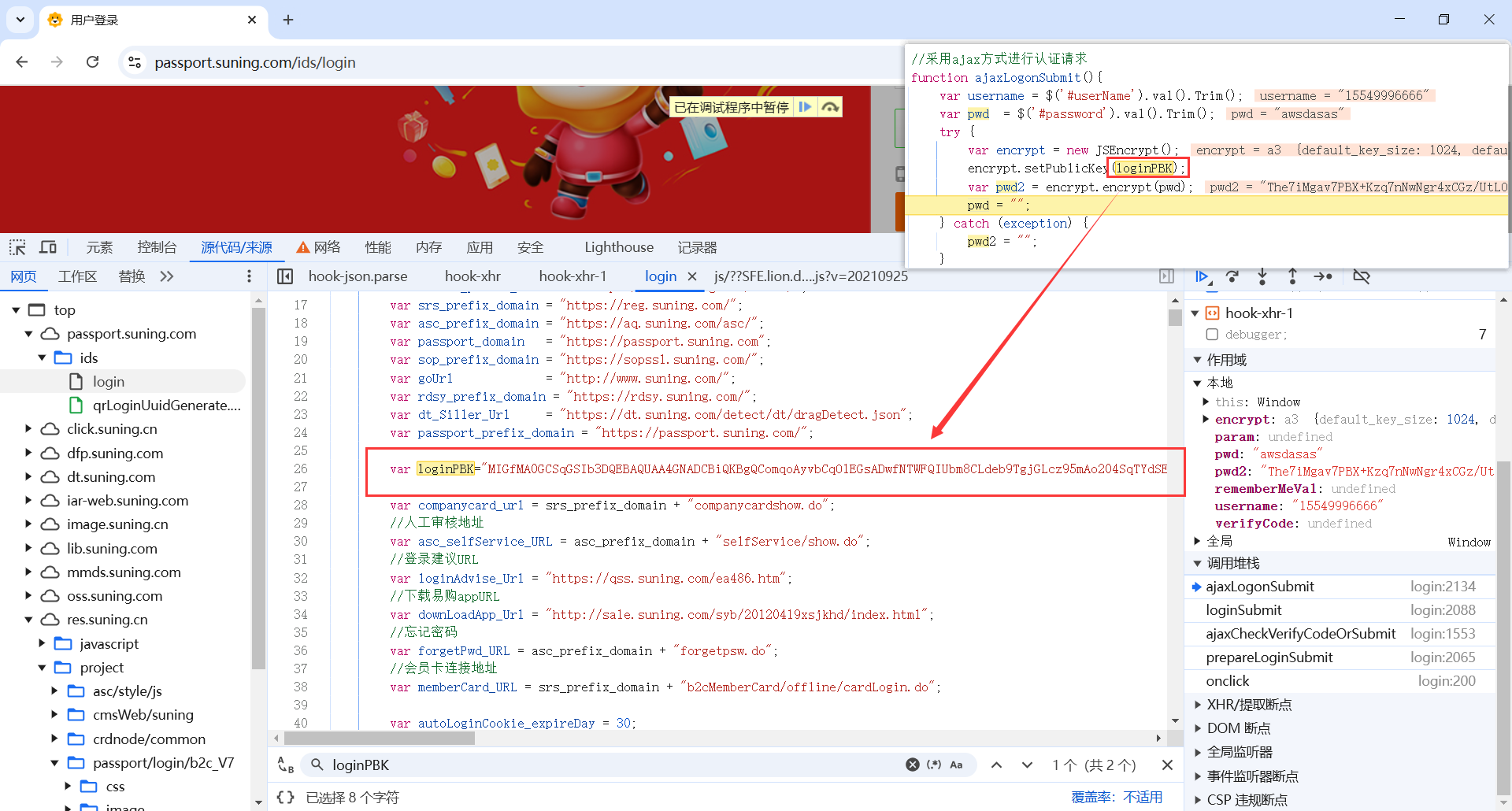Click the code editor vertical scrollbar
This screenshot has width=1512, height=811.
[x=1175, y=317]
